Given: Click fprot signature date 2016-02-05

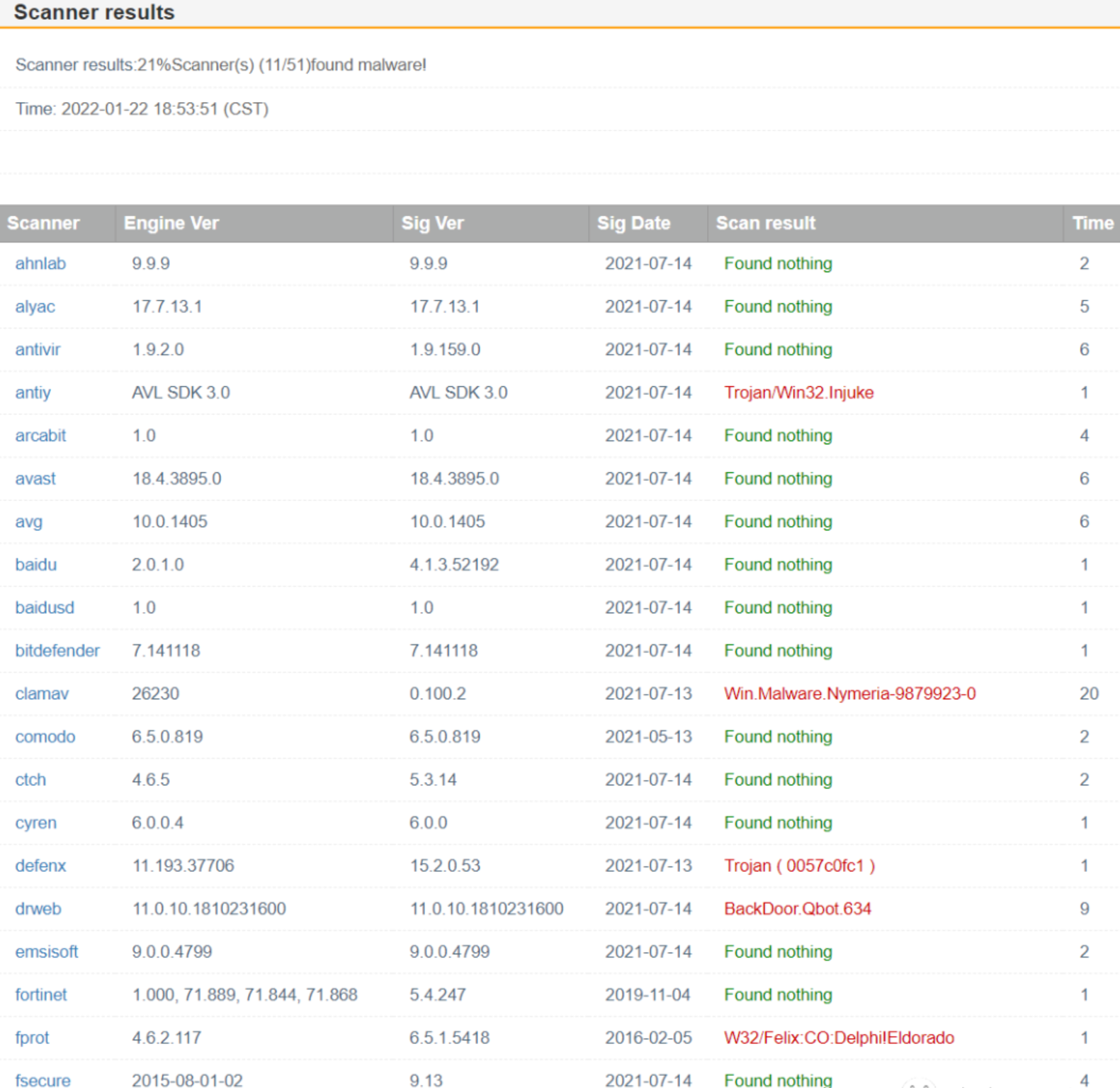Looking at the screenshot, I should click(x=648, y=1038).
